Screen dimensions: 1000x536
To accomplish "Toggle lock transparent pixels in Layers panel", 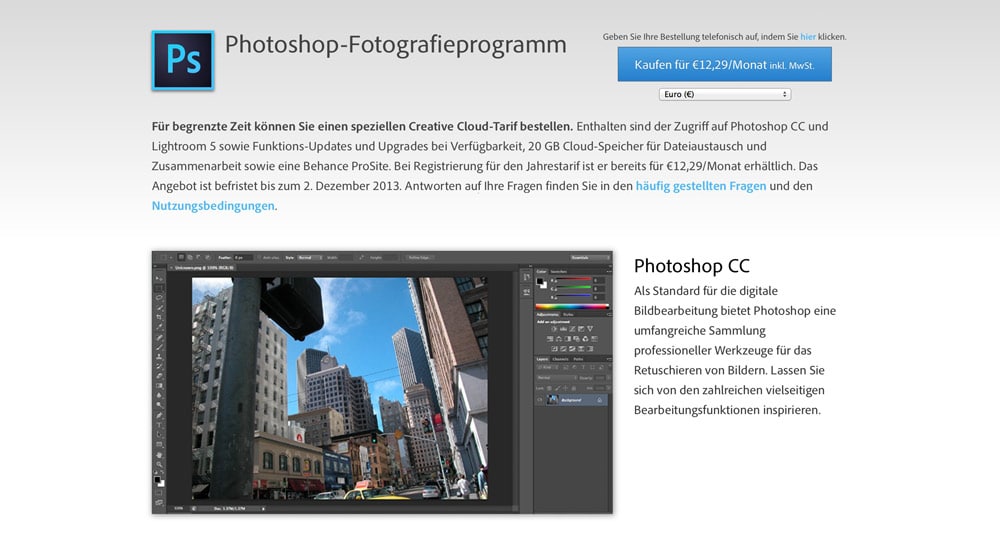I will point(549,388).
